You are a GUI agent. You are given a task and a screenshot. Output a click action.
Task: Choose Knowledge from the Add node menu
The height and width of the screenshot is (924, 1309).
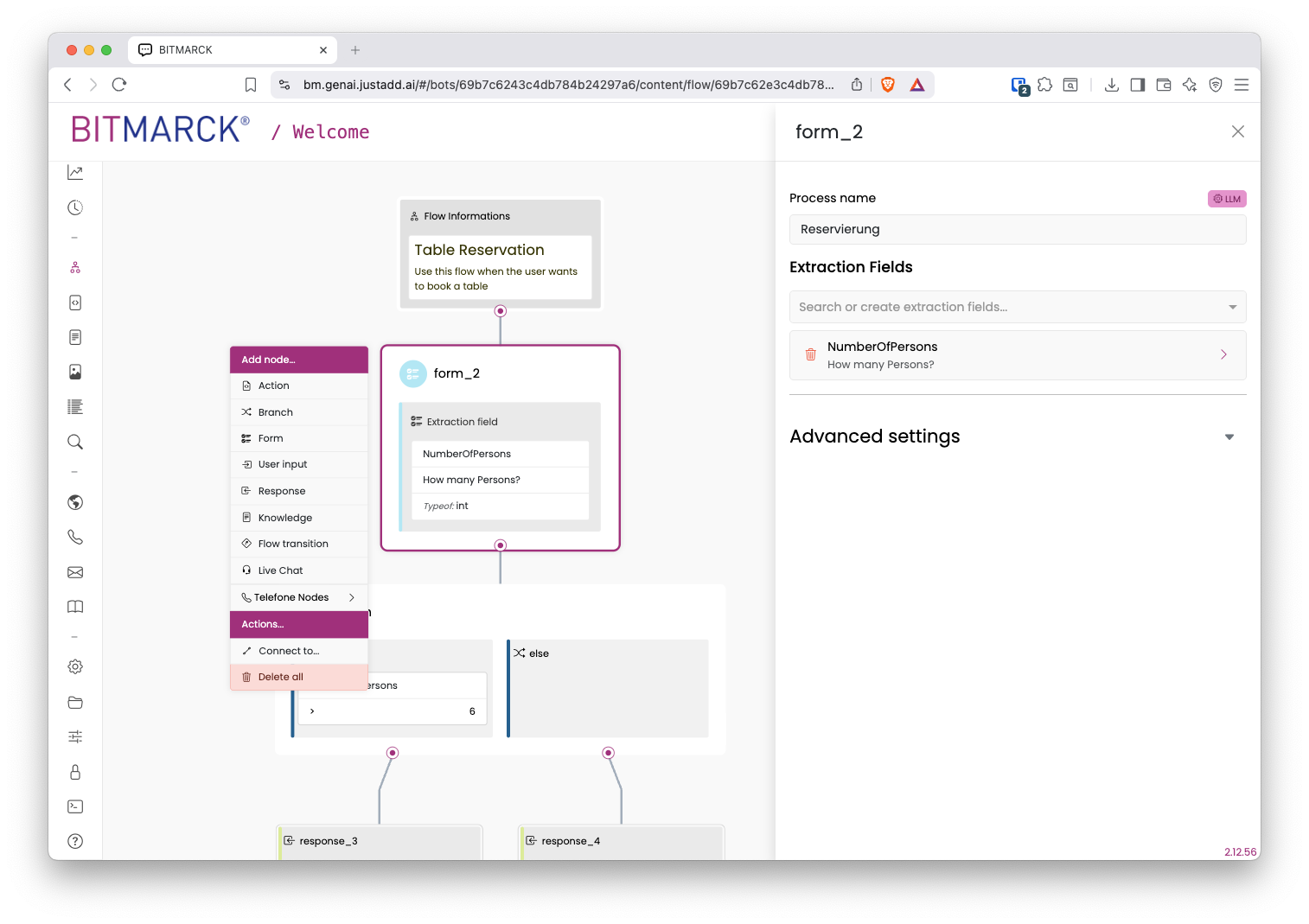coord(299,518)
